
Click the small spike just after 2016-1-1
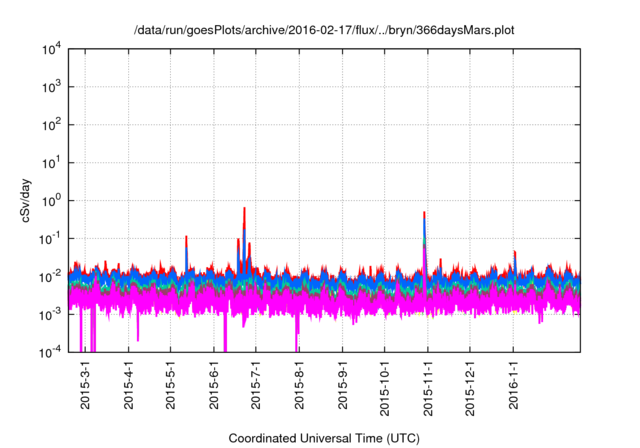coord(515,253)
